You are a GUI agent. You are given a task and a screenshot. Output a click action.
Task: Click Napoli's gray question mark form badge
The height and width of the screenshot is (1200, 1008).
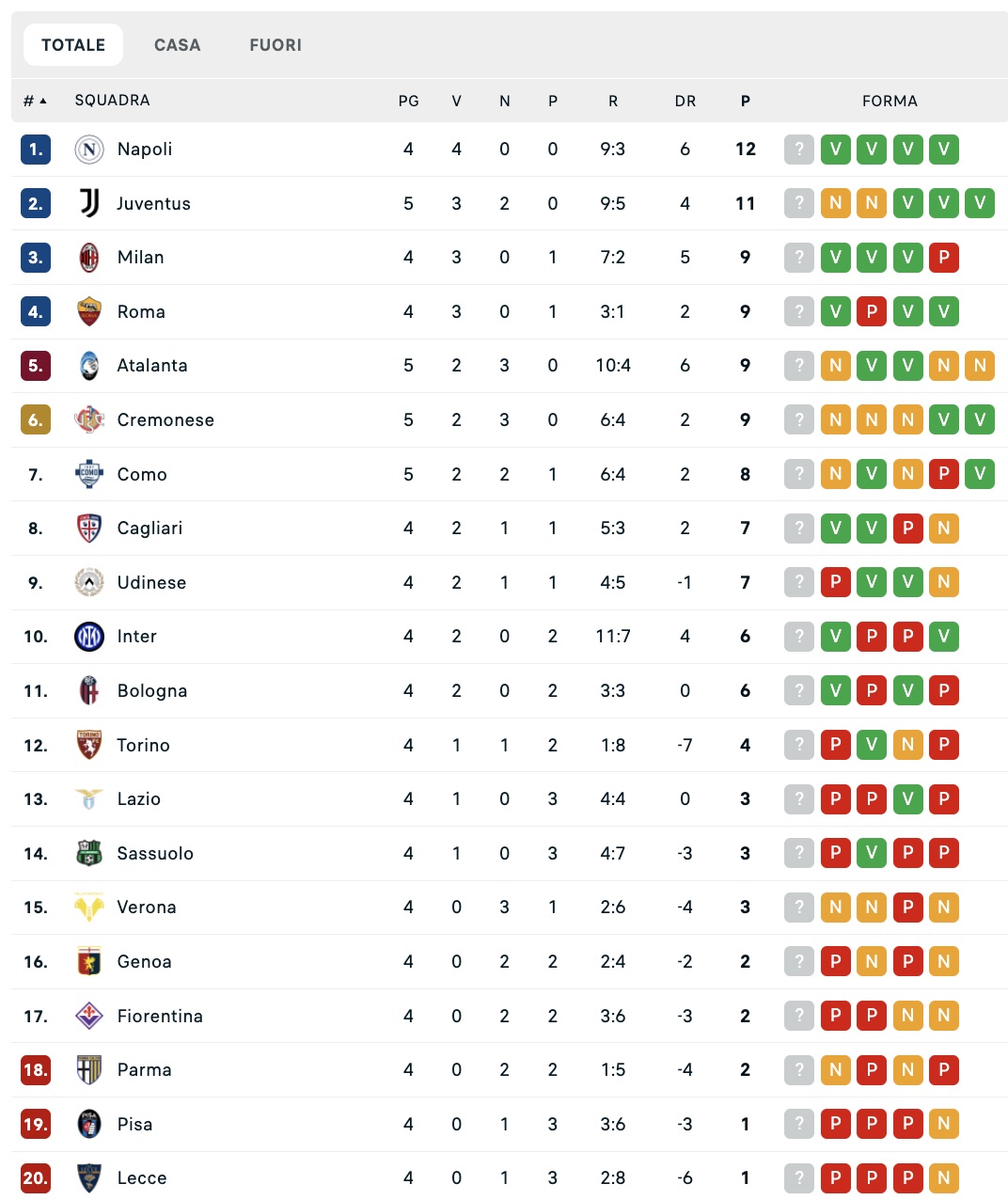pyautogui.click(x=799, y=150)
